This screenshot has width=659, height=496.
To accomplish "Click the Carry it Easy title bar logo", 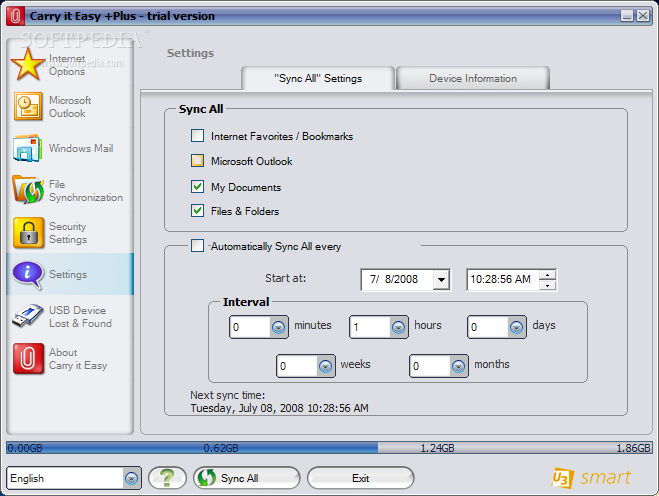I will (x=16, y=16).
